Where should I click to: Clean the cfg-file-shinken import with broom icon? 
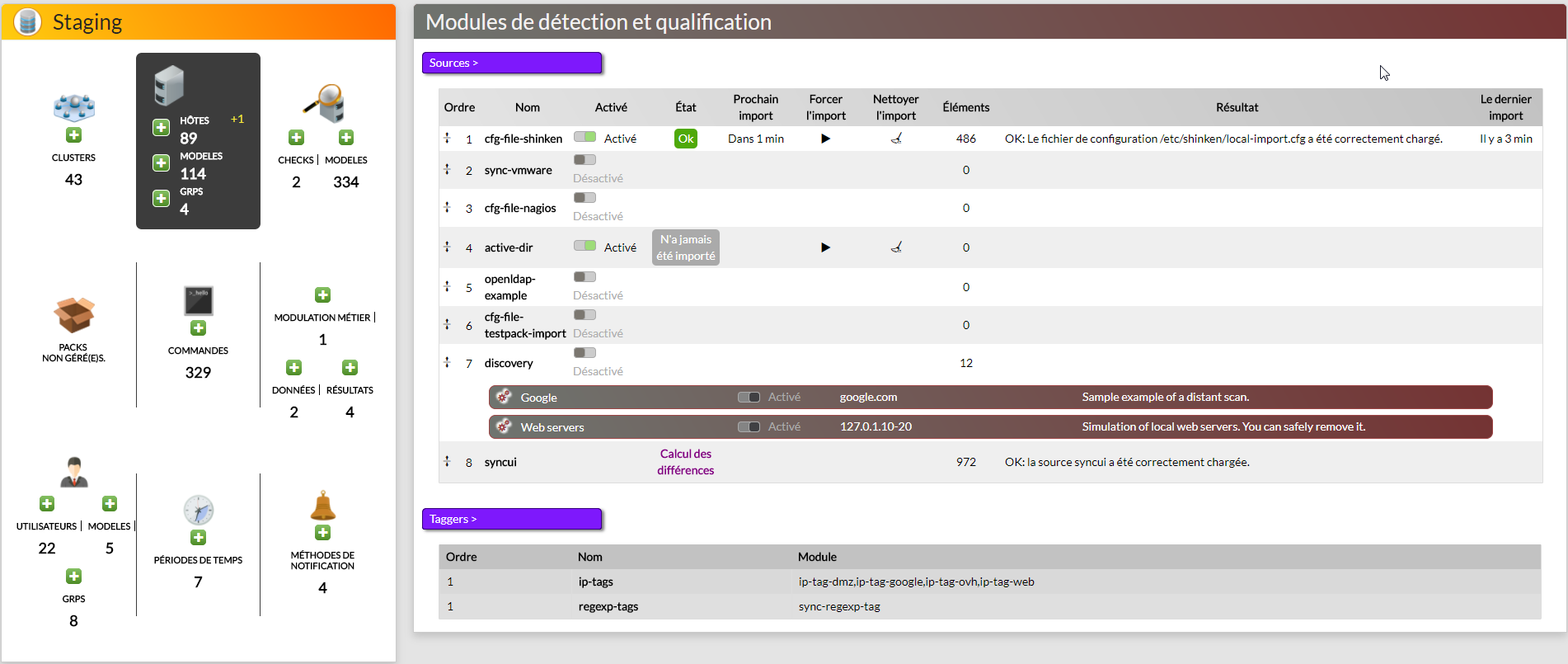[x=896, y=139]
